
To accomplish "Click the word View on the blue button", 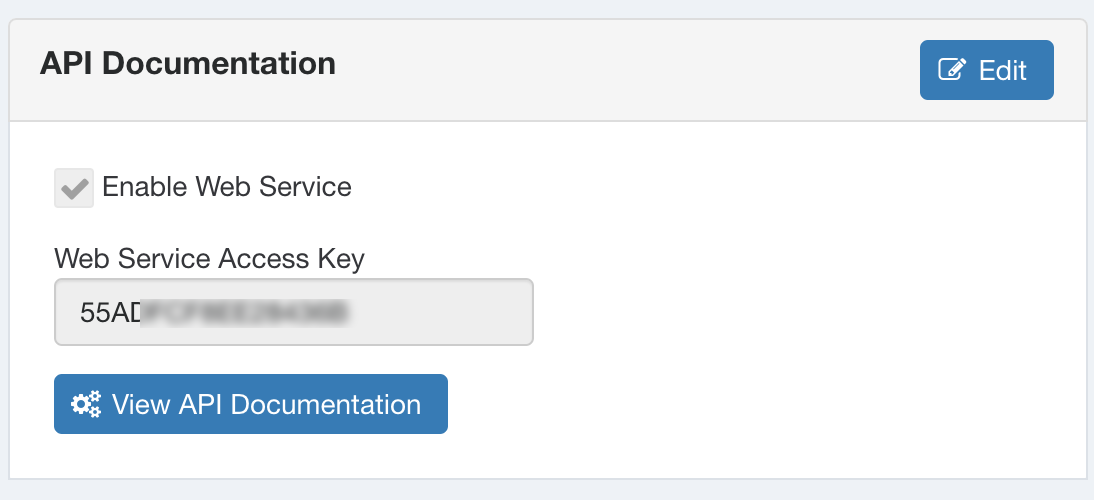I will [x=141, y=405].
